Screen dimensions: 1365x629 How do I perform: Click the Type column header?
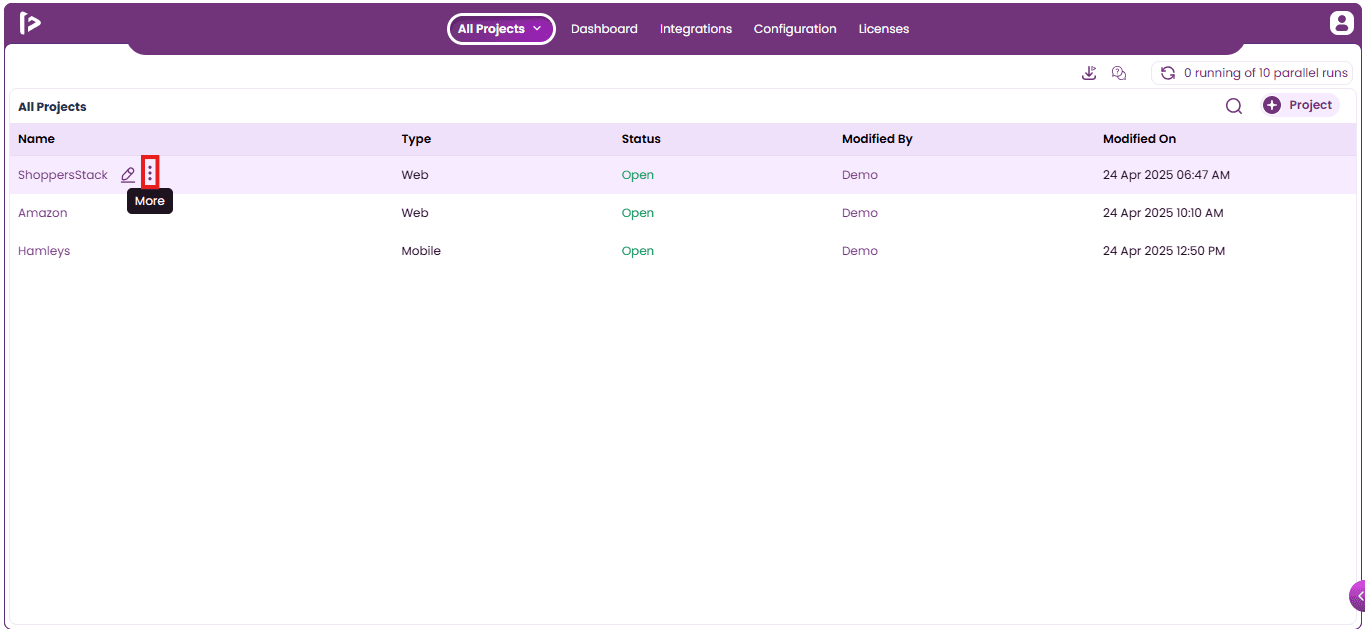pos(416,139)
